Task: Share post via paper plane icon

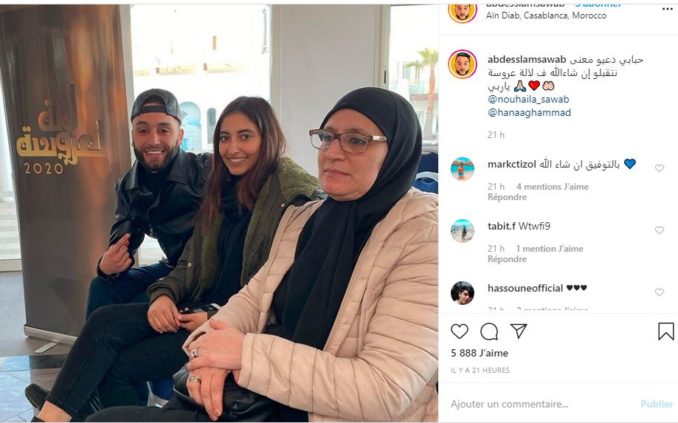Action: pyautogui.click(x=518, y=331)
